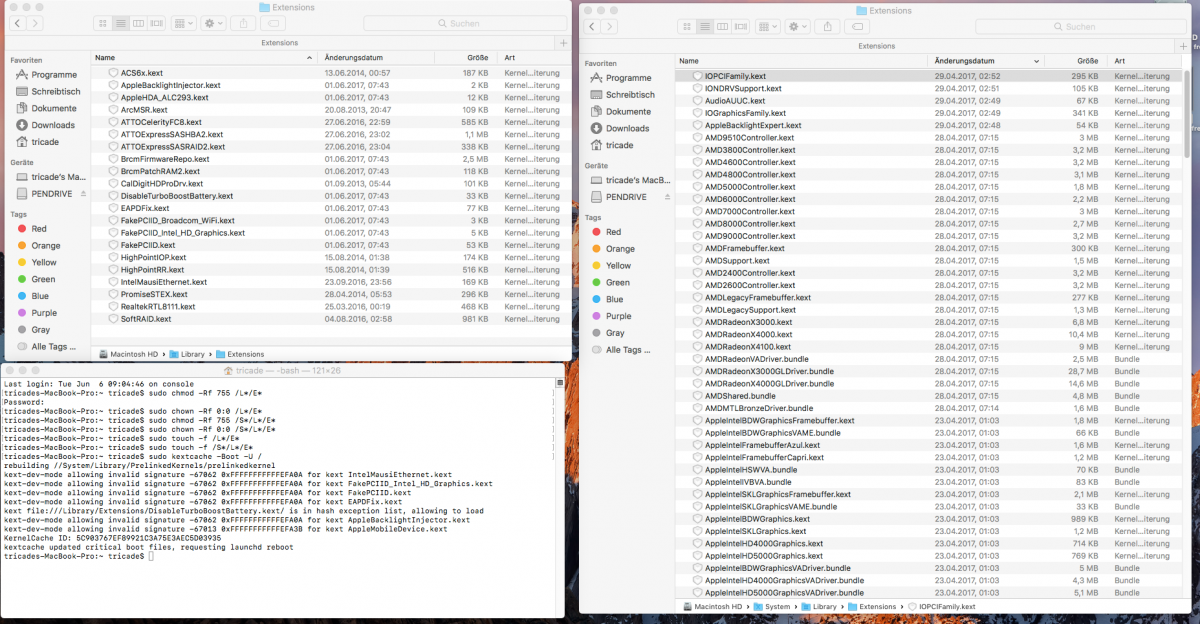Switch to column view in window listing IOPCIFamily.kext
This screenshot has height=624, width=1200.
(x=722, y=25)
